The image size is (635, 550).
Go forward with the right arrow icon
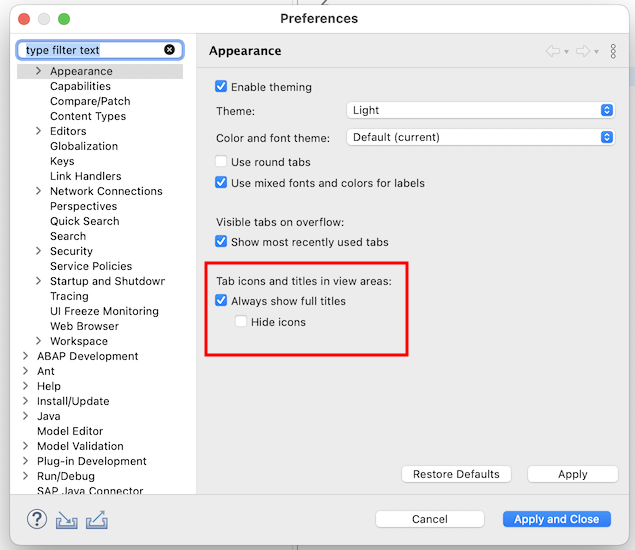583,51
